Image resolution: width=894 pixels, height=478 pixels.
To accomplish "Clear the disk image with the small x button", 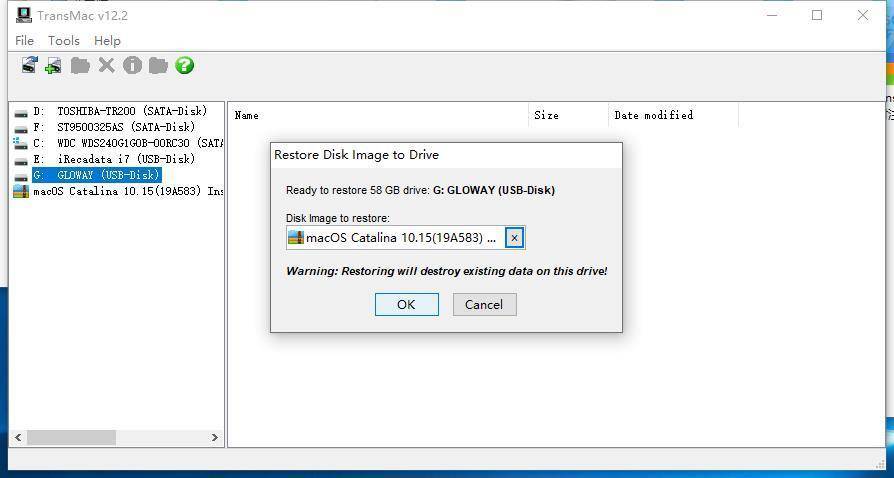I will tap(514, 238).
